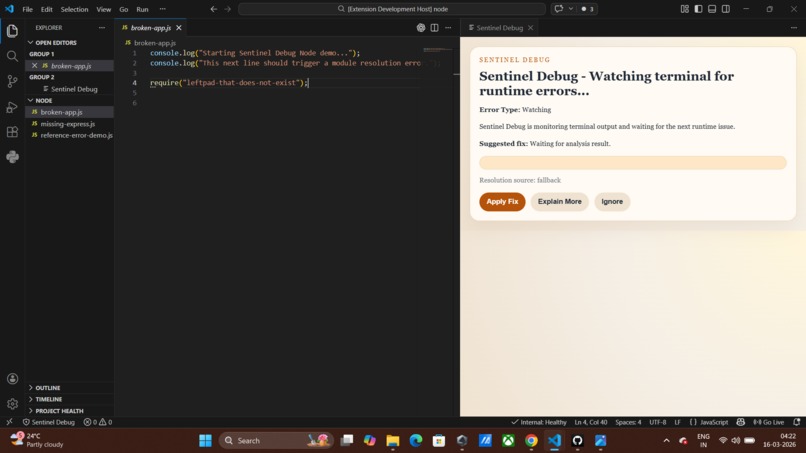Open the Extensions view

pyautogui.click(x=12, y=132)
